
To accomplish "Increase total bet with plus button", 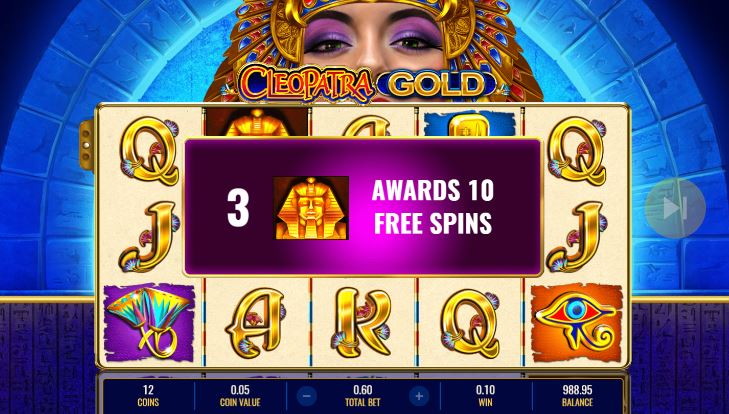I will click(x=419, y=396).
